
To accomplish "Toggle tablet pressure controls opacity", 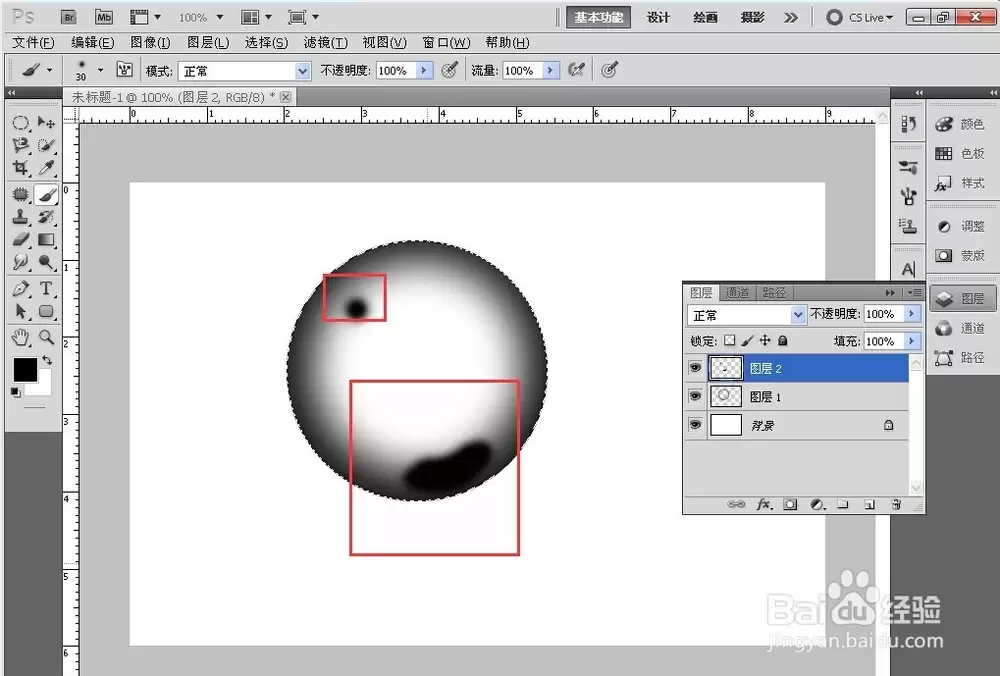I will pyautogui.click(x=450, y=70).
